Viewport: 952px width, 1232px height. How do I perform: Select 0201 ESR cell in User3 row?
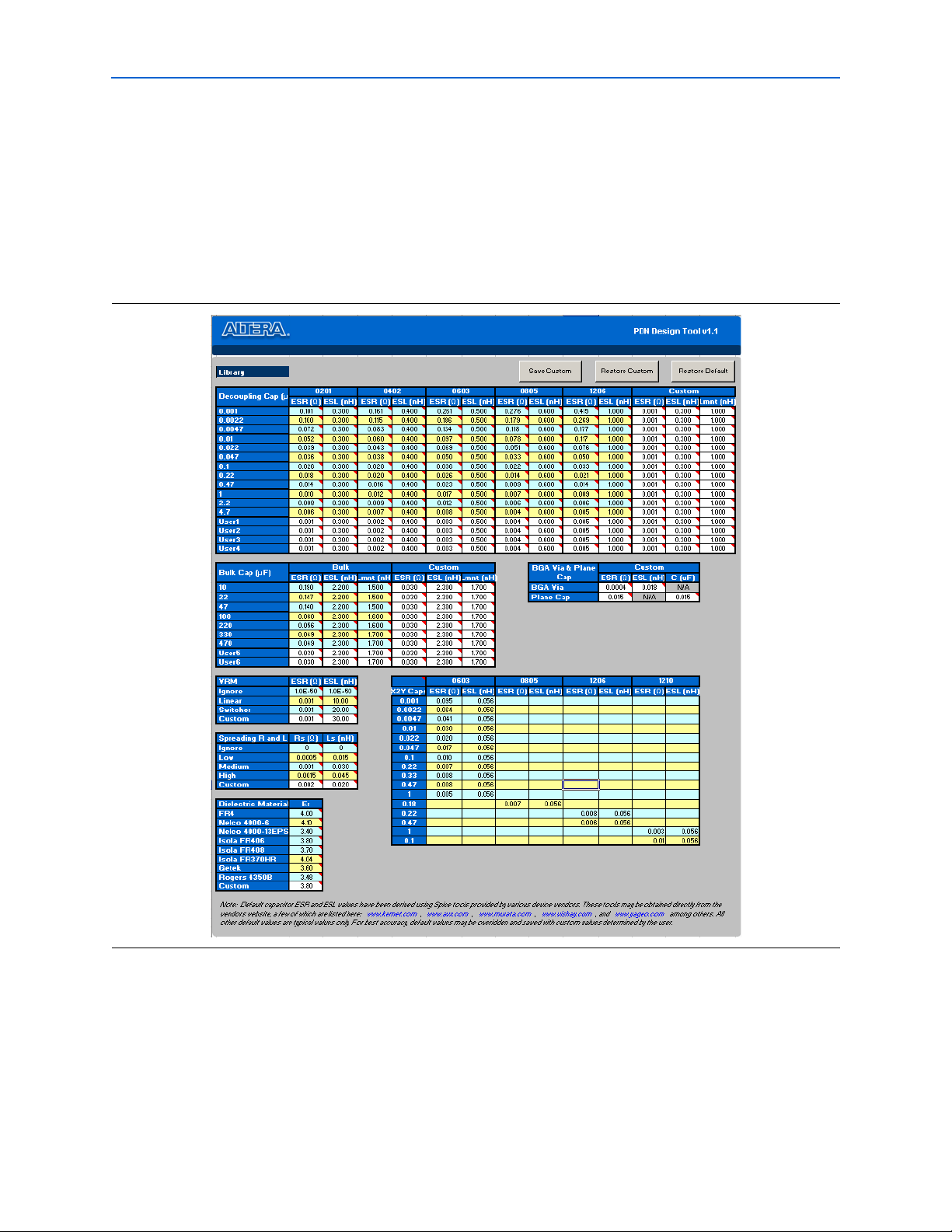pyautogui.click(x=305, y=539)
